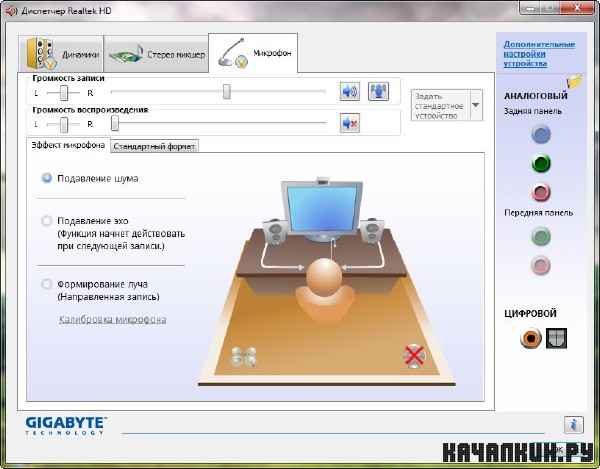Select green rear panel jack
Viewport: 600px width, 469px height.
click(541, 164)
